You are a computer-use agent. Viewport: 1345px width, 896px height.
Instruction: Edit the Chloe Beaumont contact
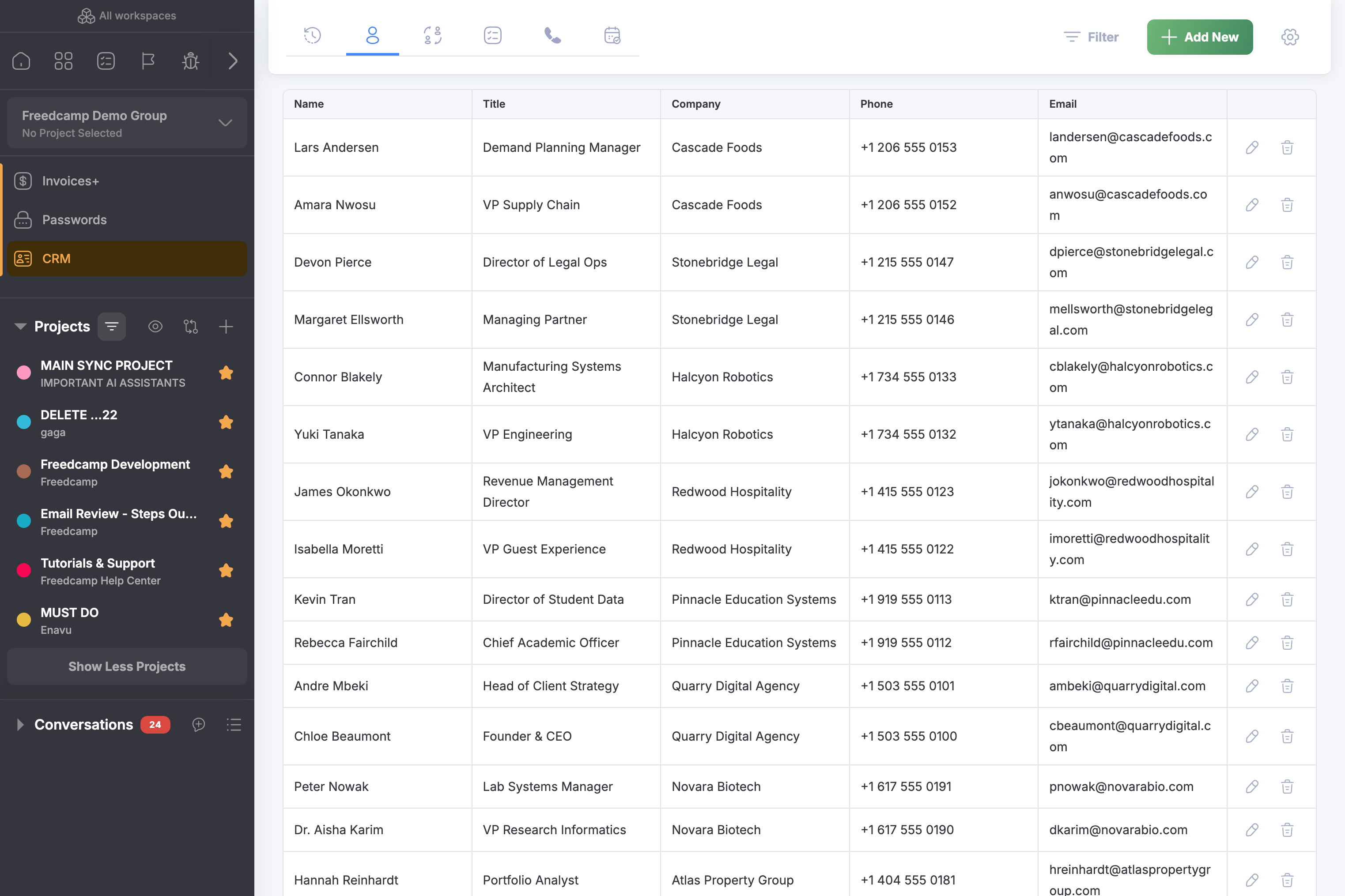click(1252, 736)
